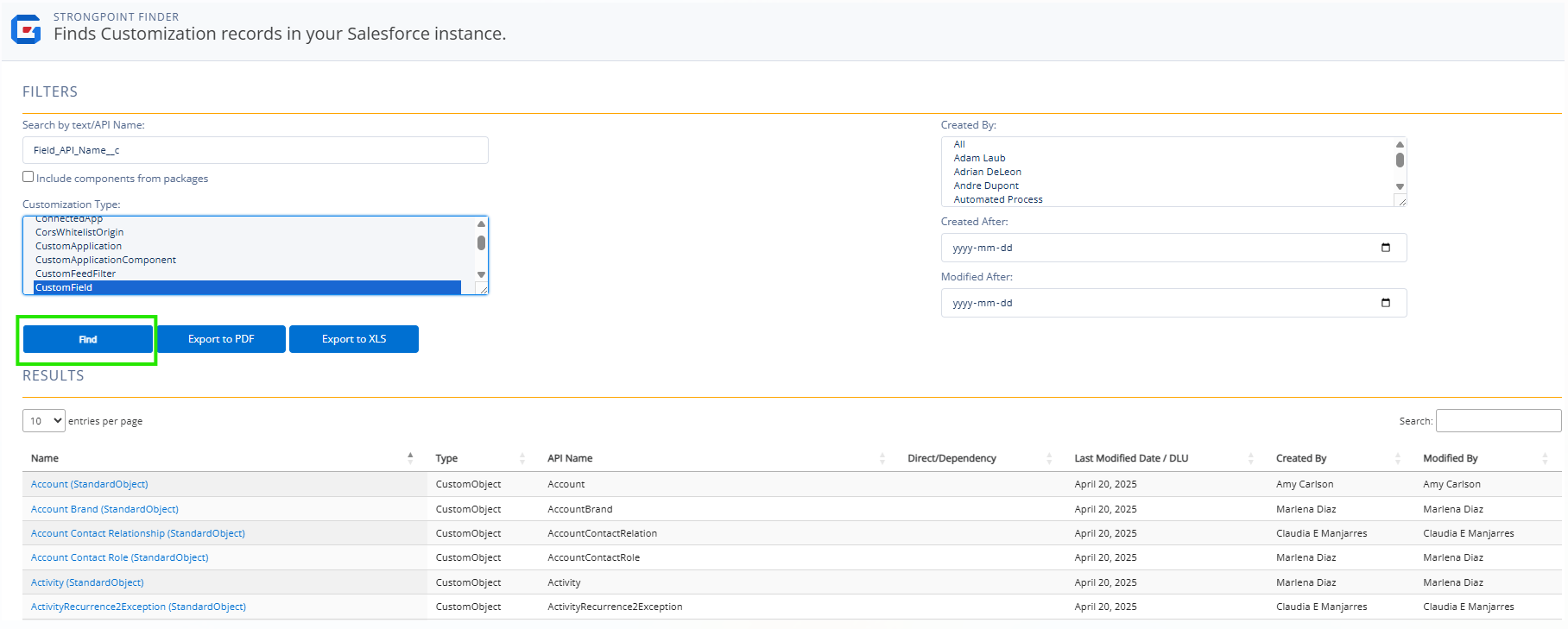Enable Include components from packages checkbox
The height and width of the screenshot is (629, 1568).
click(x=28, y=177)
